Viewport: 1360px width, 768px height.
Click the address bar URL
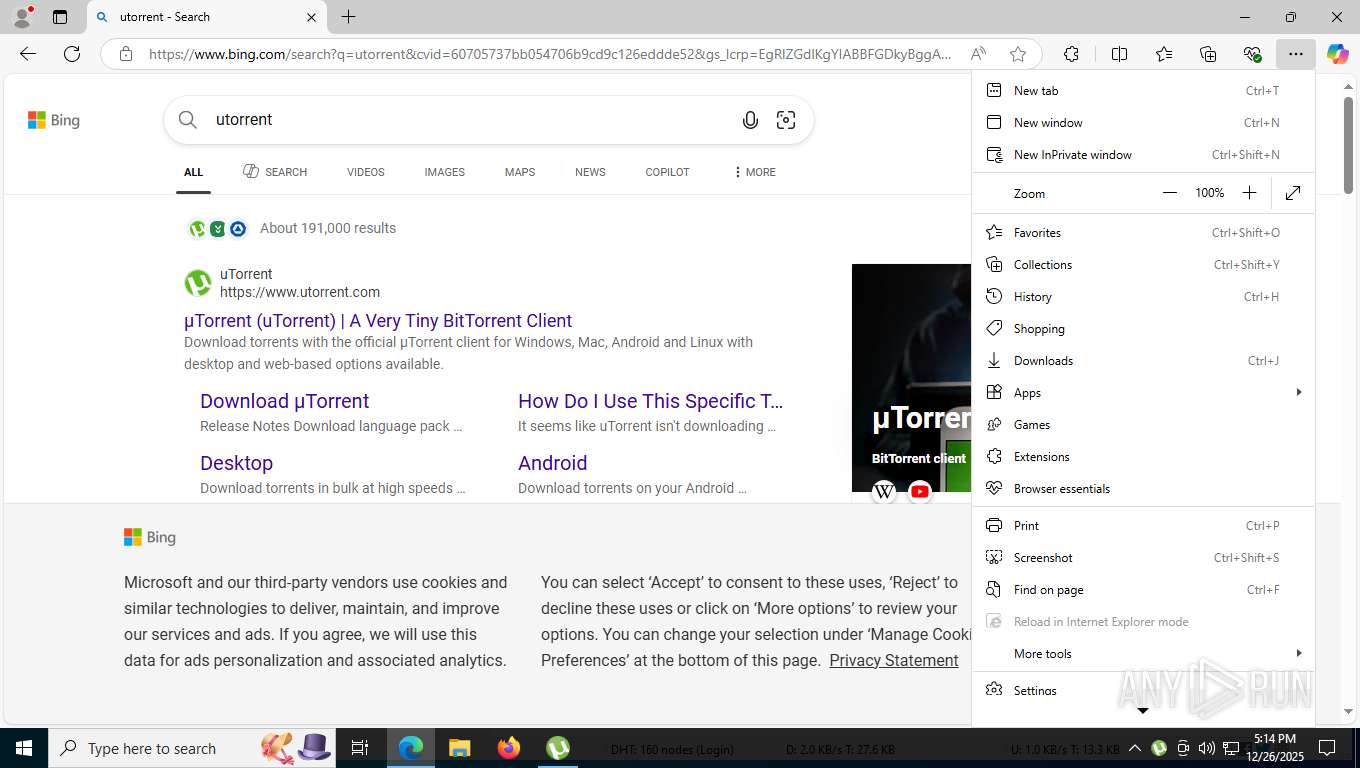[550, 54]
